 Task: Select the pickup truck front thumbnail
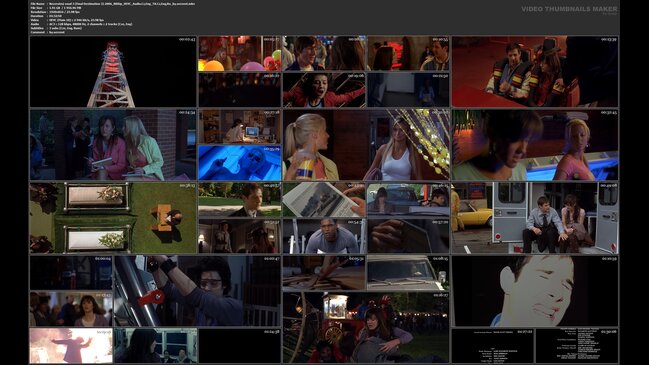[x=409, y=273]
